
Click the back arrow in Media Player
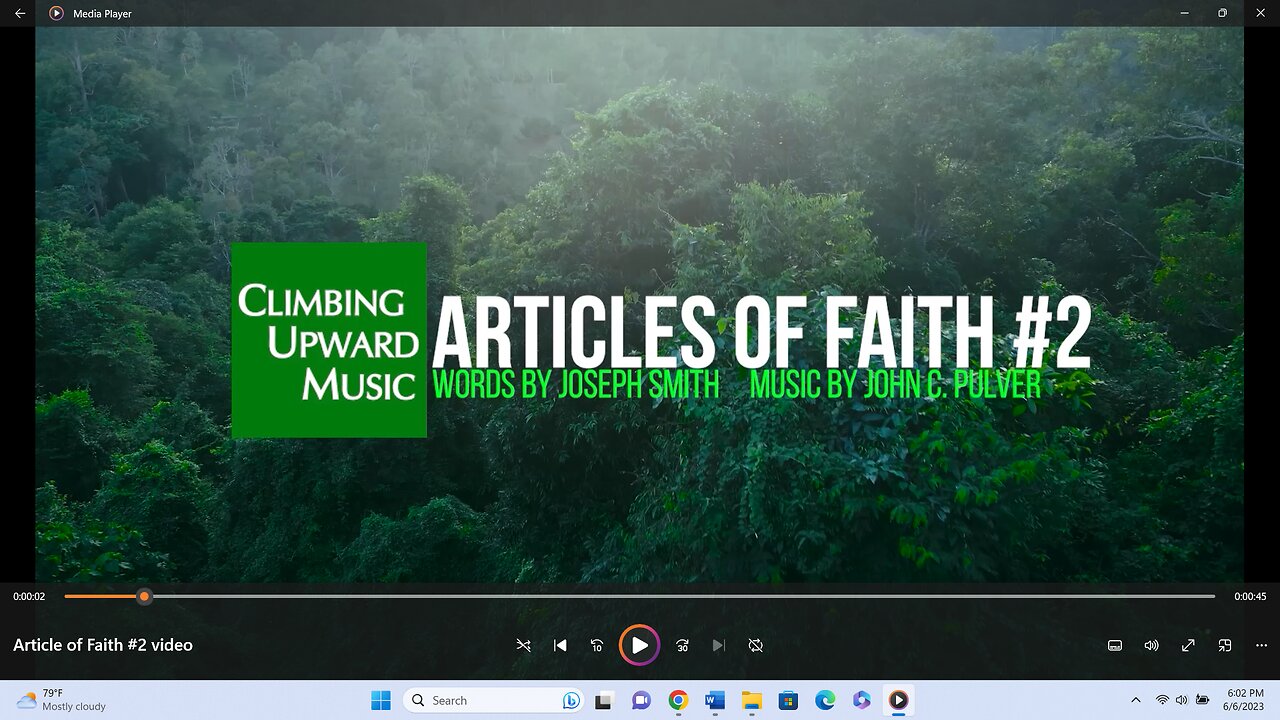[20, 13]
